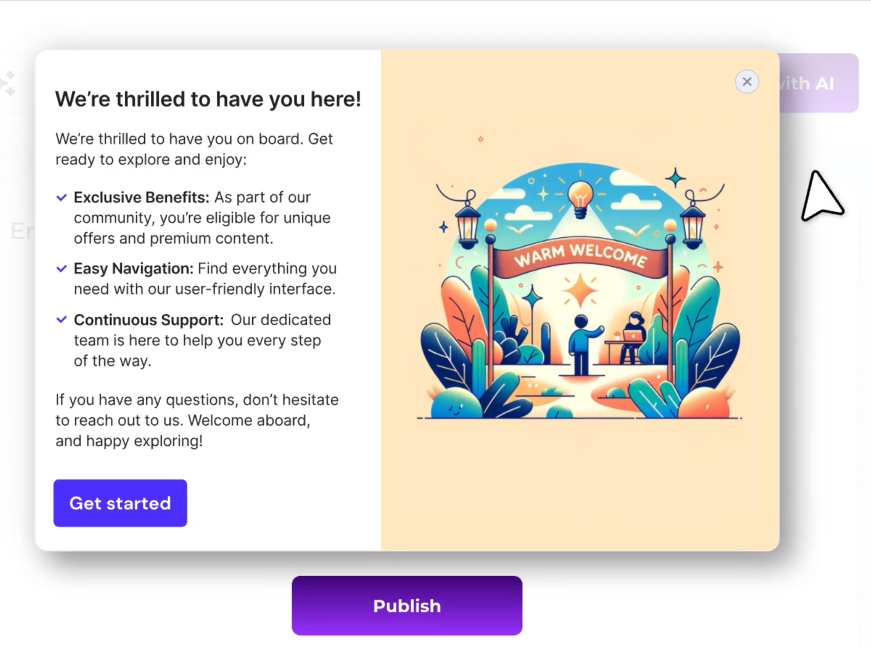Click the sparkle AI icon top left
The image size is (871, 647).
point(10,83)
